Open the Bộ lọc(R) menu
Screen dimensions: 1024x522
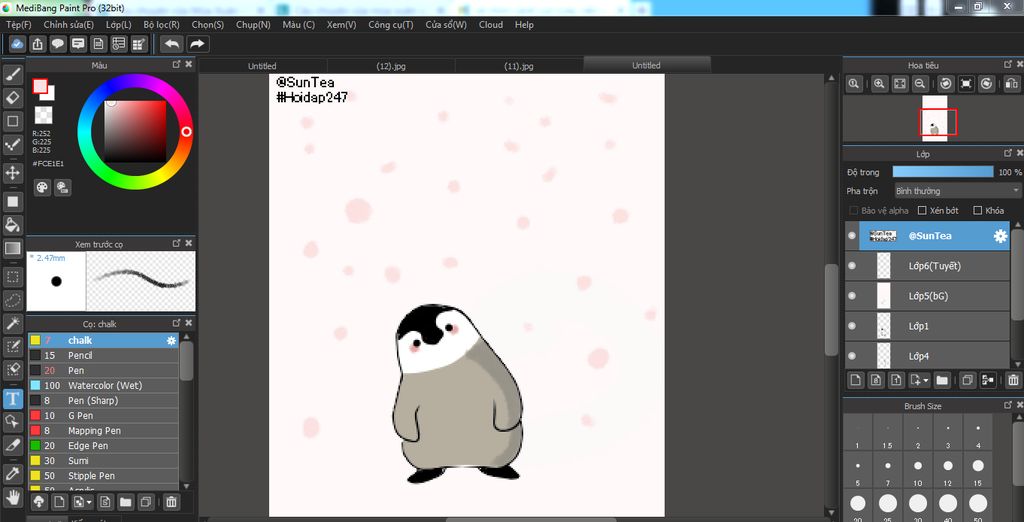click(161, 24)
